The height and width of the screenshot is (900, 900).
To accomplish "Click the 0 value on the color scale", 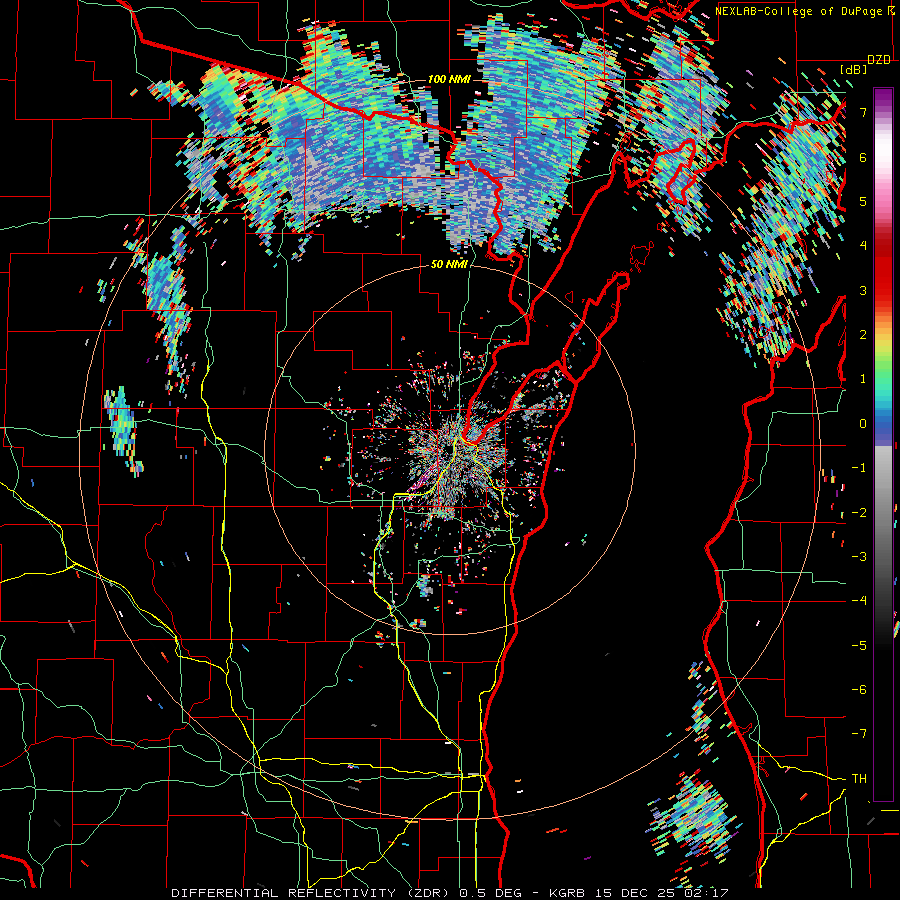I will click(x=863, y=424).
